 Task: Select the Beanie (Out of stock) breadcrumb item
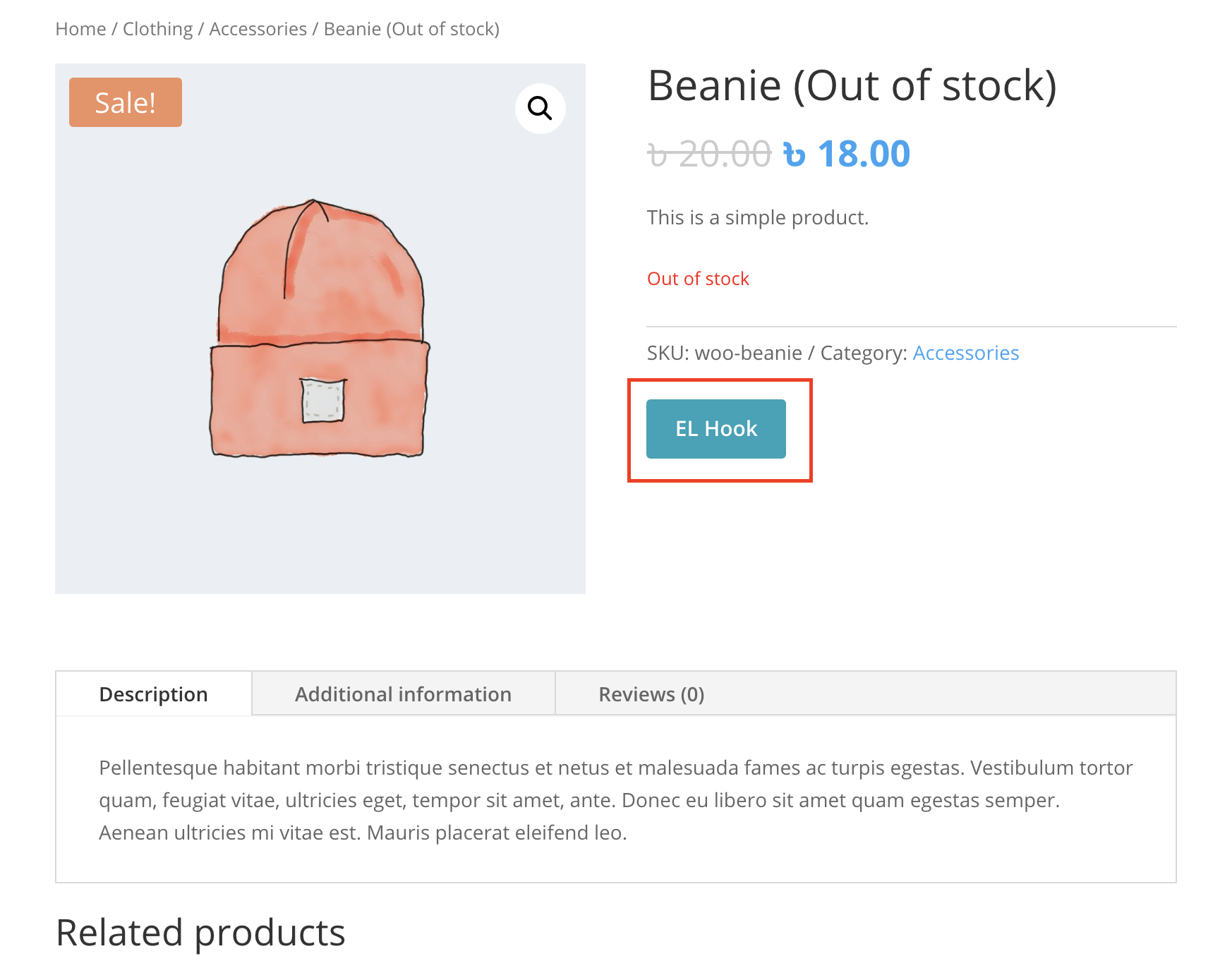pyautogui.click(x=411, y=28)
